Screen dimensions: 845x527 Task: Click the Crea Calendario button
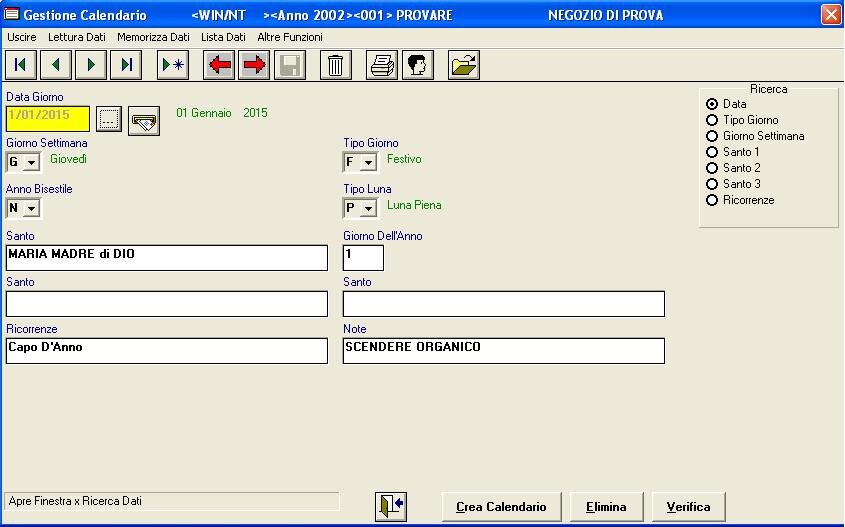coord(501,507)
